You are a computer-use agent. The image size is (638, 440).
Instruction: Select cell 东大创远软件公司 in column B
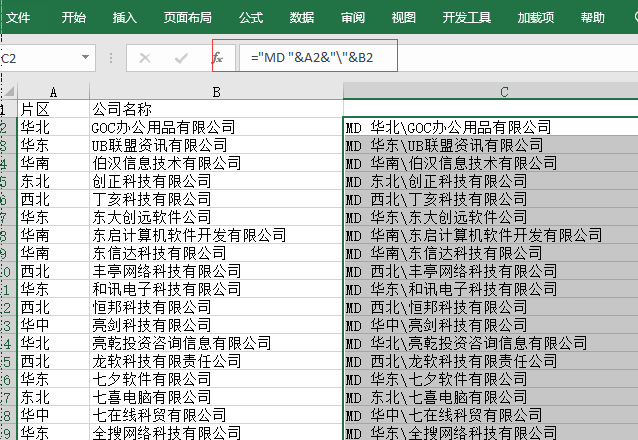point(216,217)
